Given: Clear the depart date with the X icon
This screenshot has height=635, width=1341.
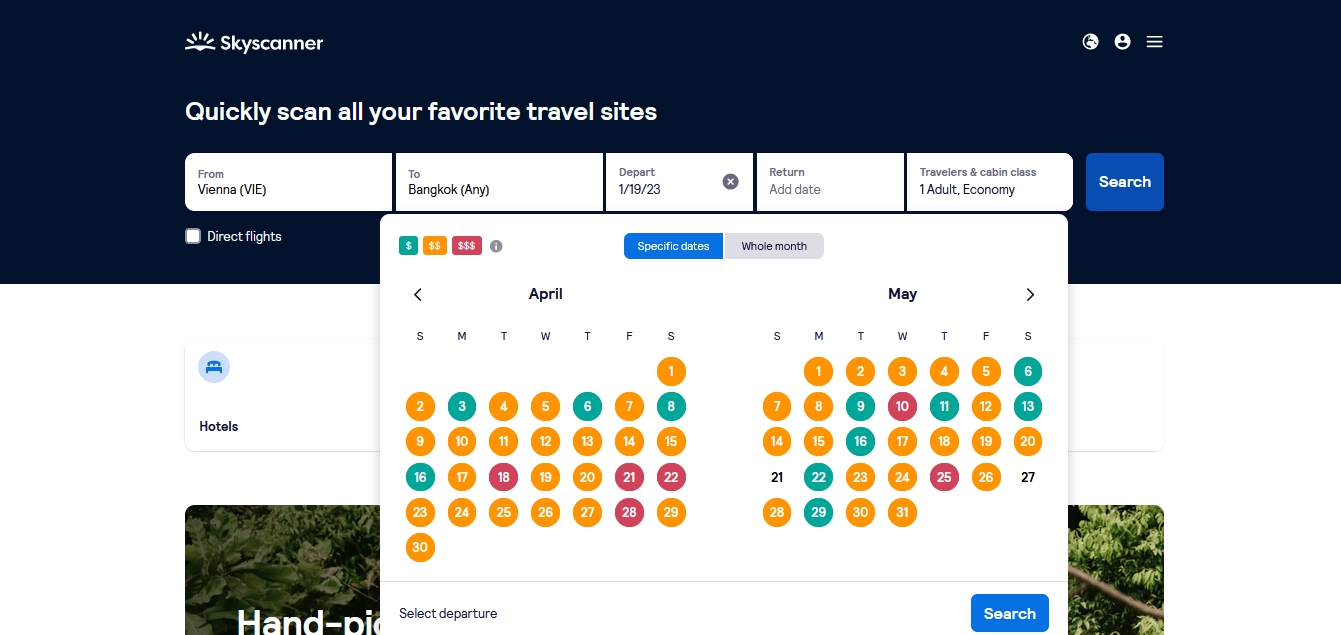Looking at the screenshot, I should tap(731, 181).
